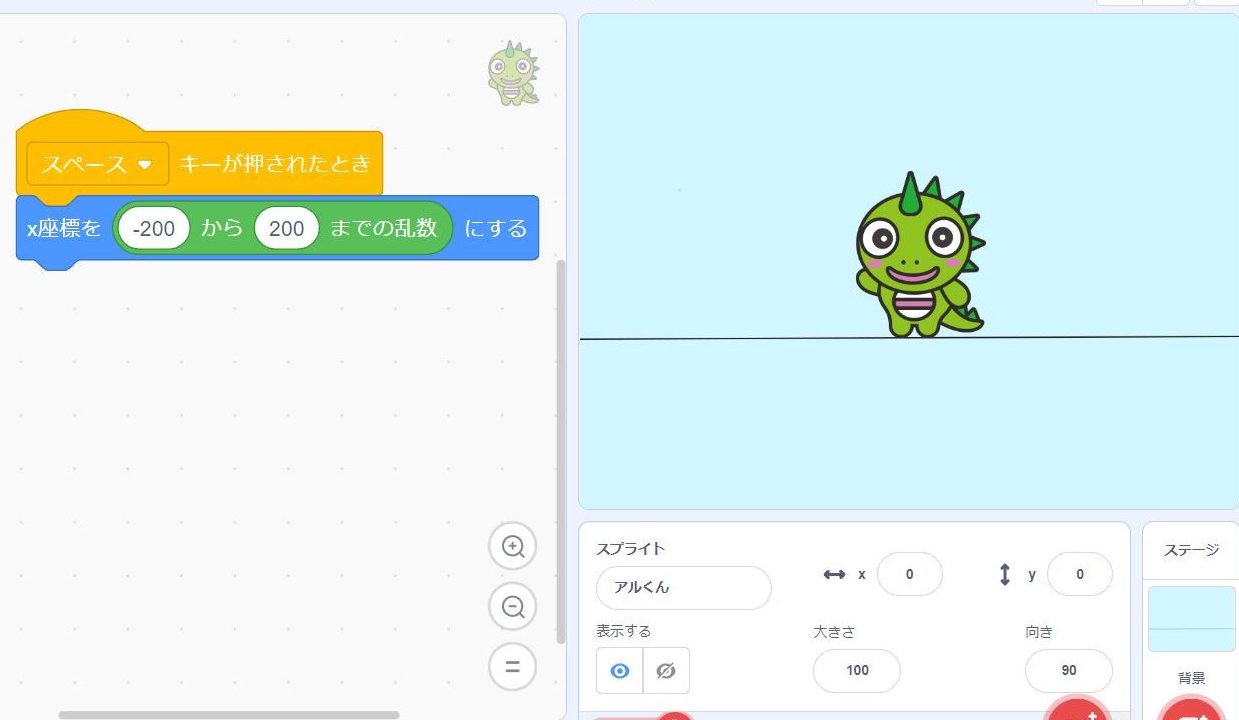This screenshot has height=720, width=1239.
Task: Click the workspace horizontal scrollbar
Action: [229, 715]
